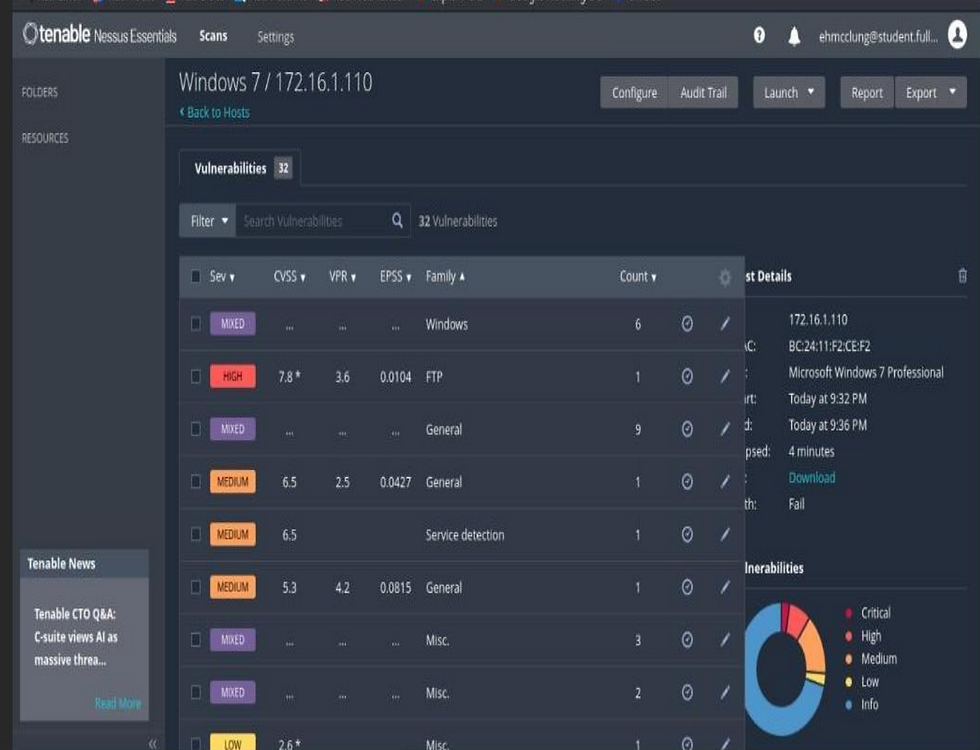The height and width of the screenshot is (750, 980).
Task: Click the edit pencil in Windows row
Action: [725, 324]
